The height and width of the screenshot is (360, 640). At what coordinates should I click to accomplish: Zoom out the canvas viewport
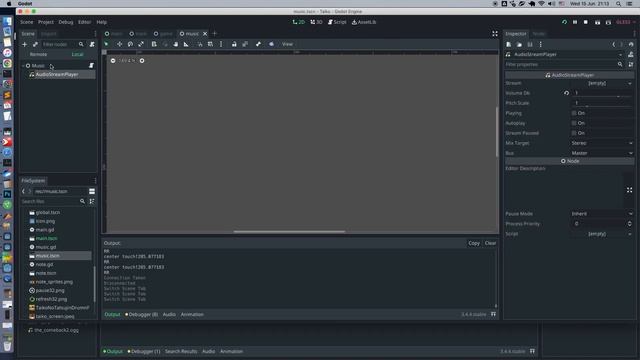pos(113,60)
